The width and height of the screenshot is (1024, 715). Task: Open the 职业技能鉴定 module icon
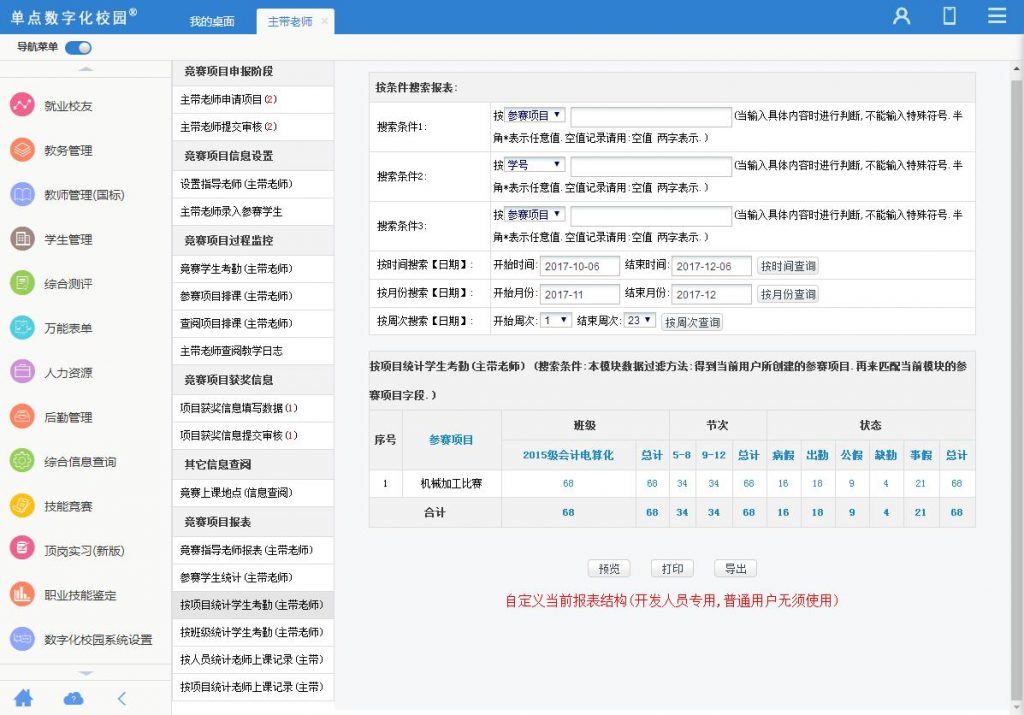coord(22,594)
